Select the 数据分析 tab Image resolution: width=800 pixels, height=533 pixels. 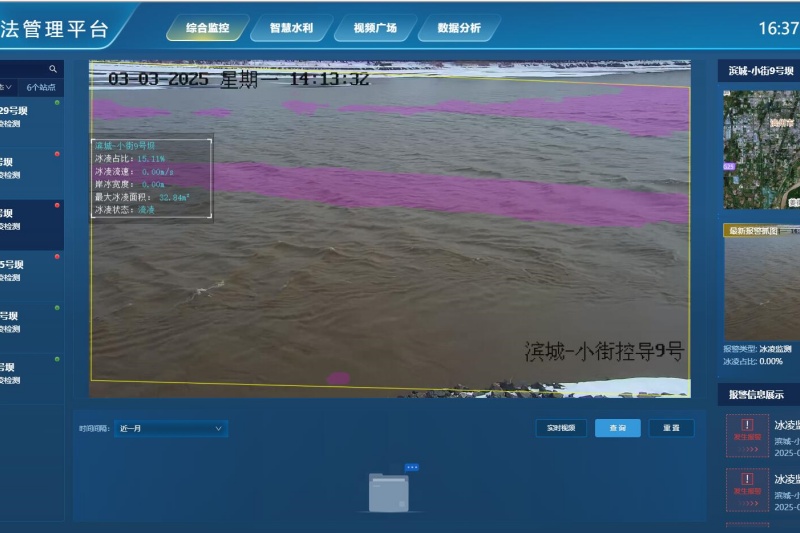(459, 28)
